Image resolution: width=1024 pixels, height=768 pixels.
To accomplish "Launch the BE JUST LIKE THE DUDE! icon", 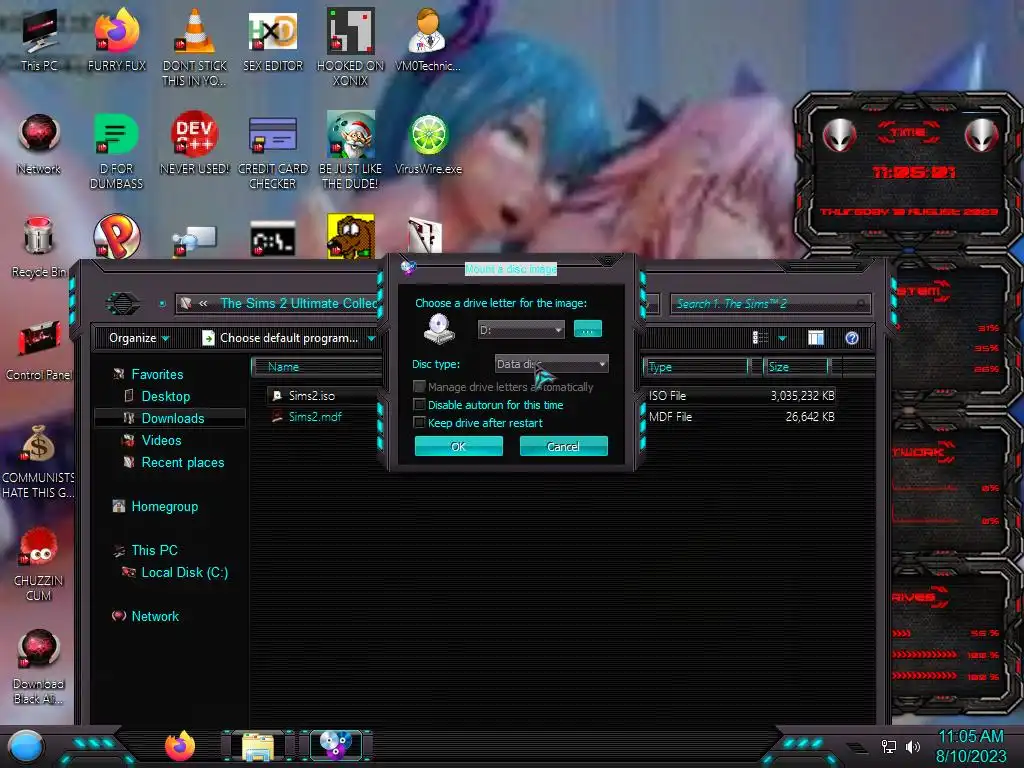I will (x=351, y=150).
